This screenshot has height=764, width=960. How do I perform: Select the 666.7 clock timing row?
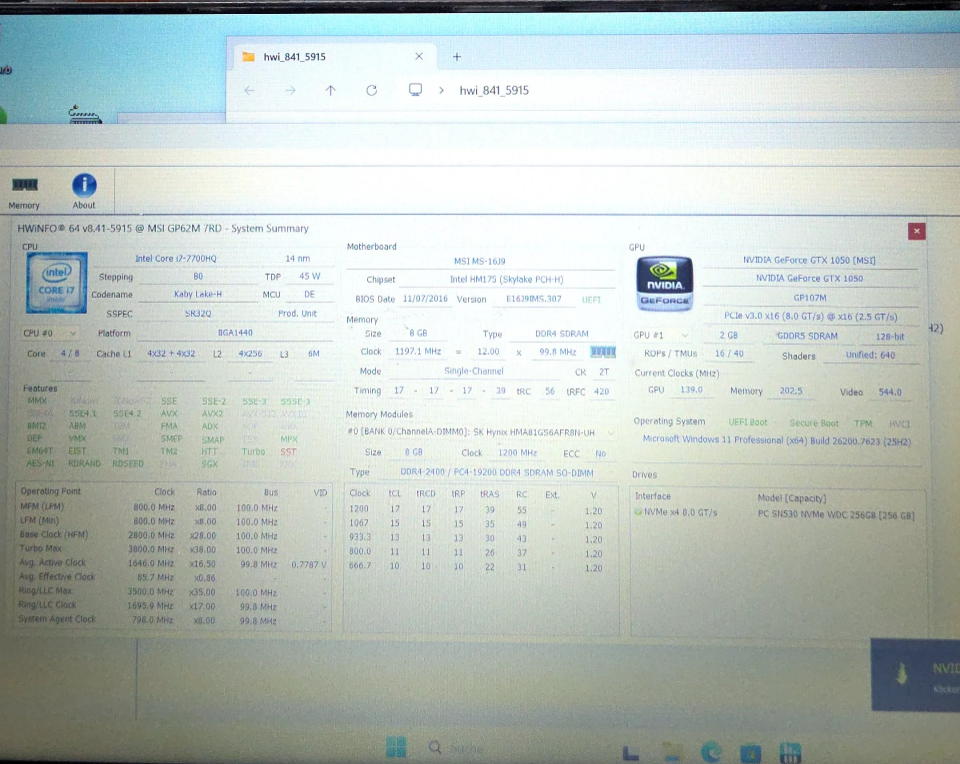476,567
